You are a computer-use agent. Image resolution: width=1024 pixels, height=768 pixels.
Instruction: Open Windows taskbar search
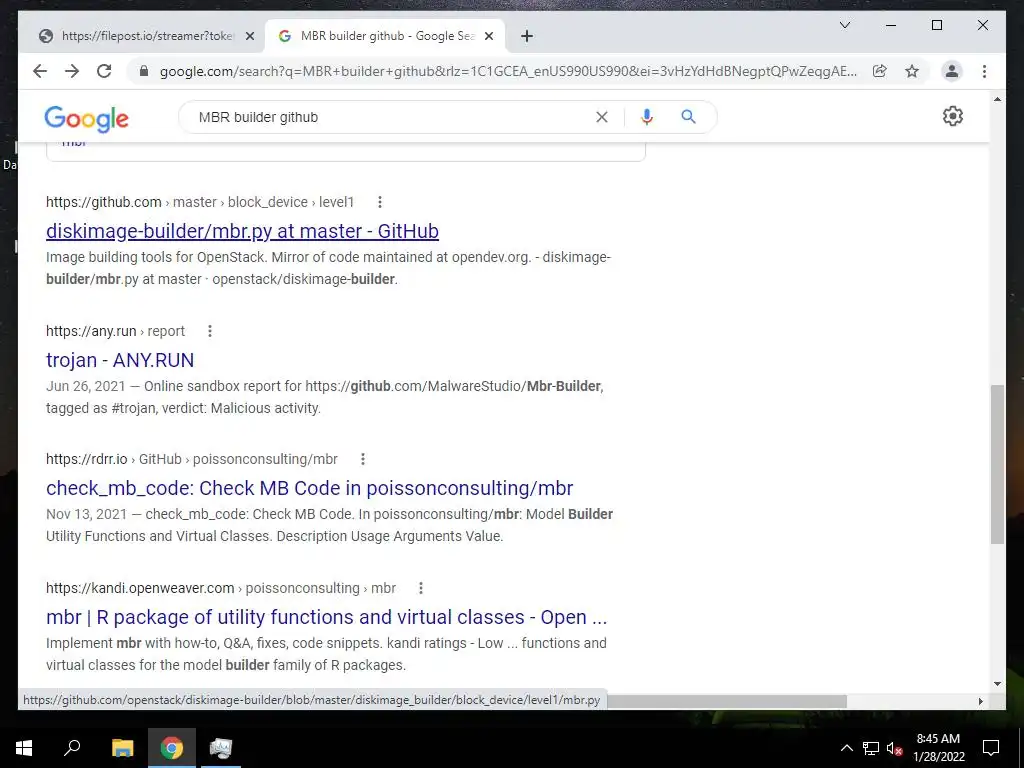click(72, 748)
